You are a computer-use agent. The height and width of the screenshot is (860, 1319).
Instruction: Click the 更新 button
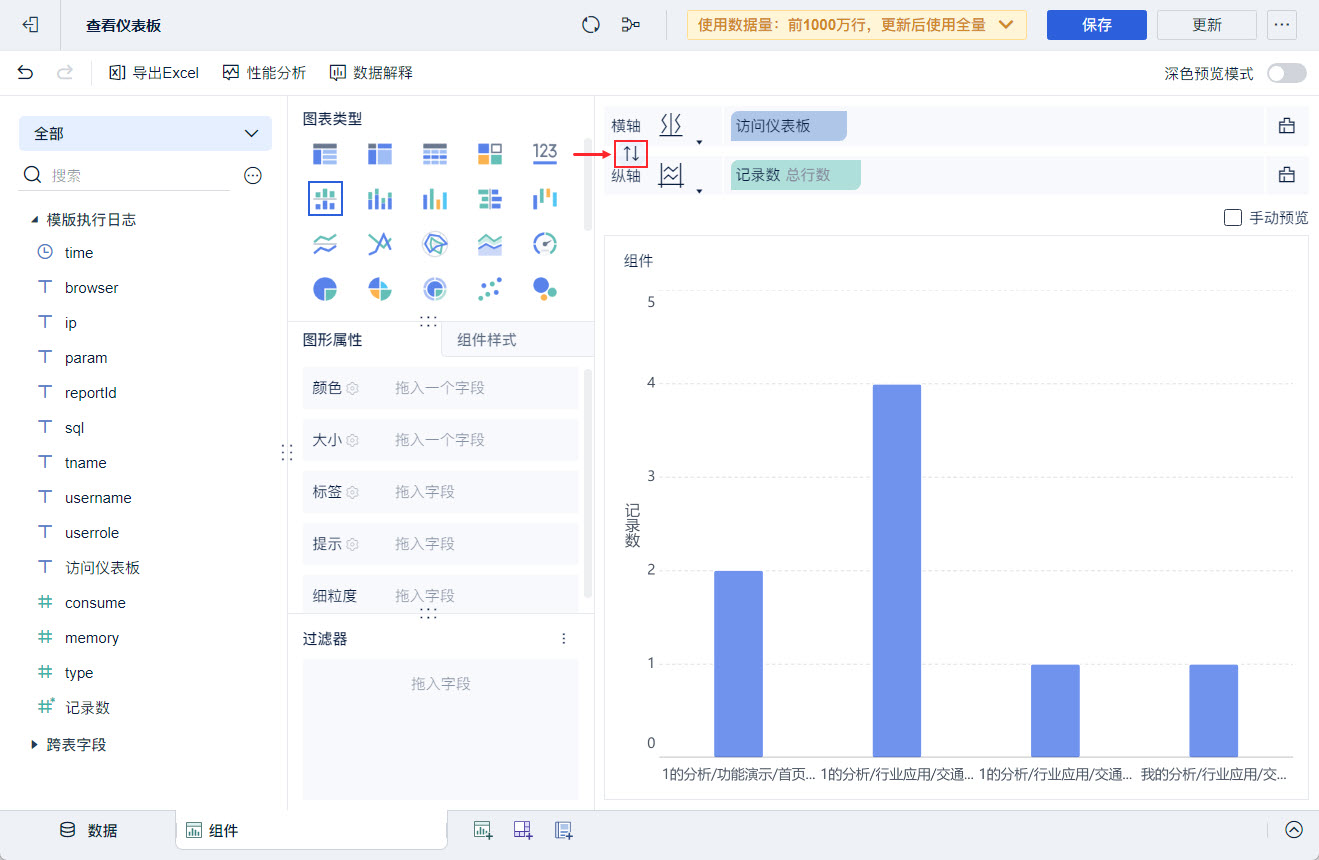[1207, 25]
